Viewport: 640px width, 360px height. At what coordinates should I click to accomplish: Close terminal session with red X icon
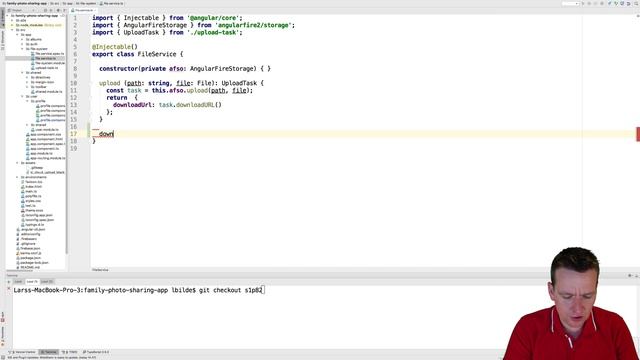pyautogui.click(x=9, y=289)
